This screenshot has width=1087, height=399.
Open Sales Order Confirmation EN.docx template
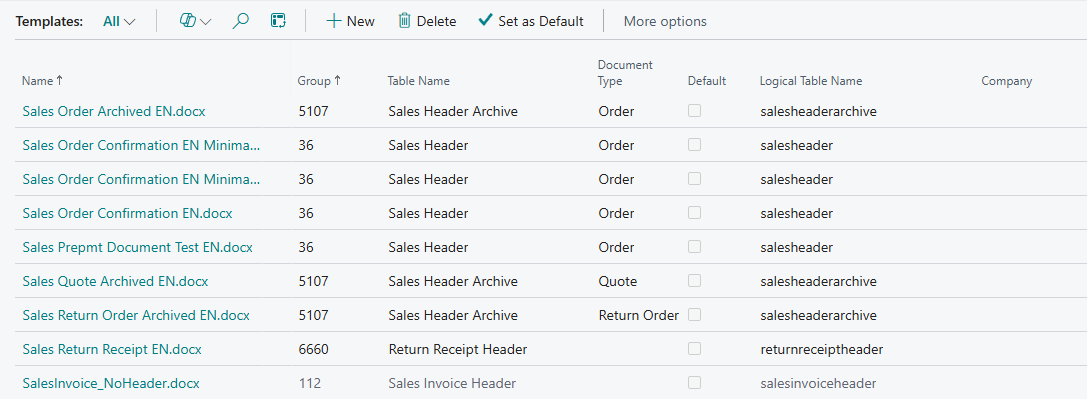point(128,213)
